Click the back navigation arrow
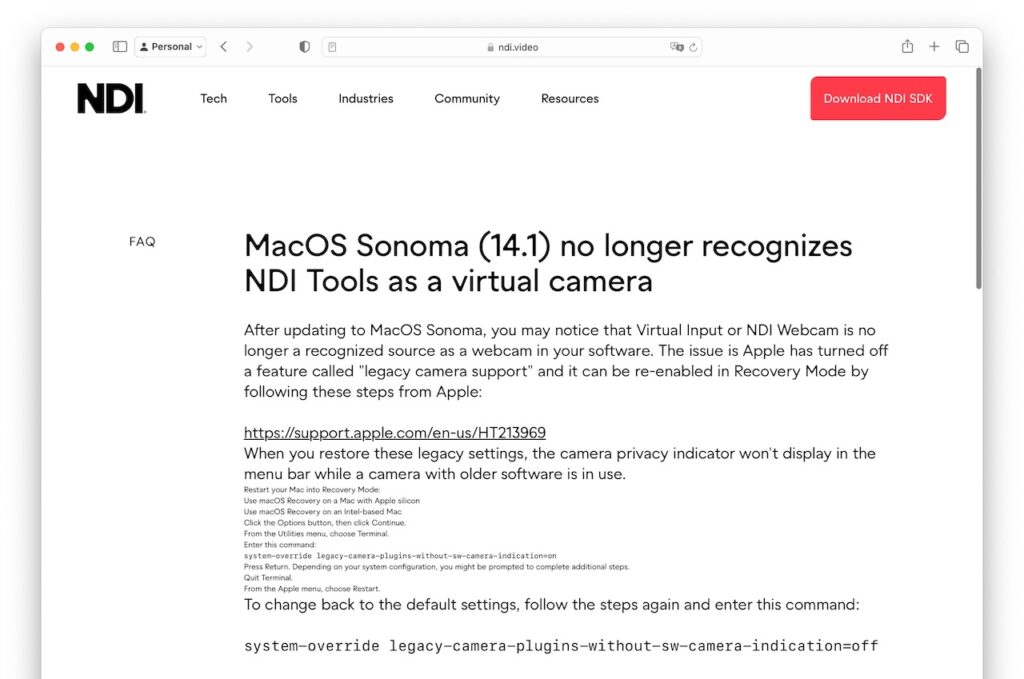 point(223,46)
